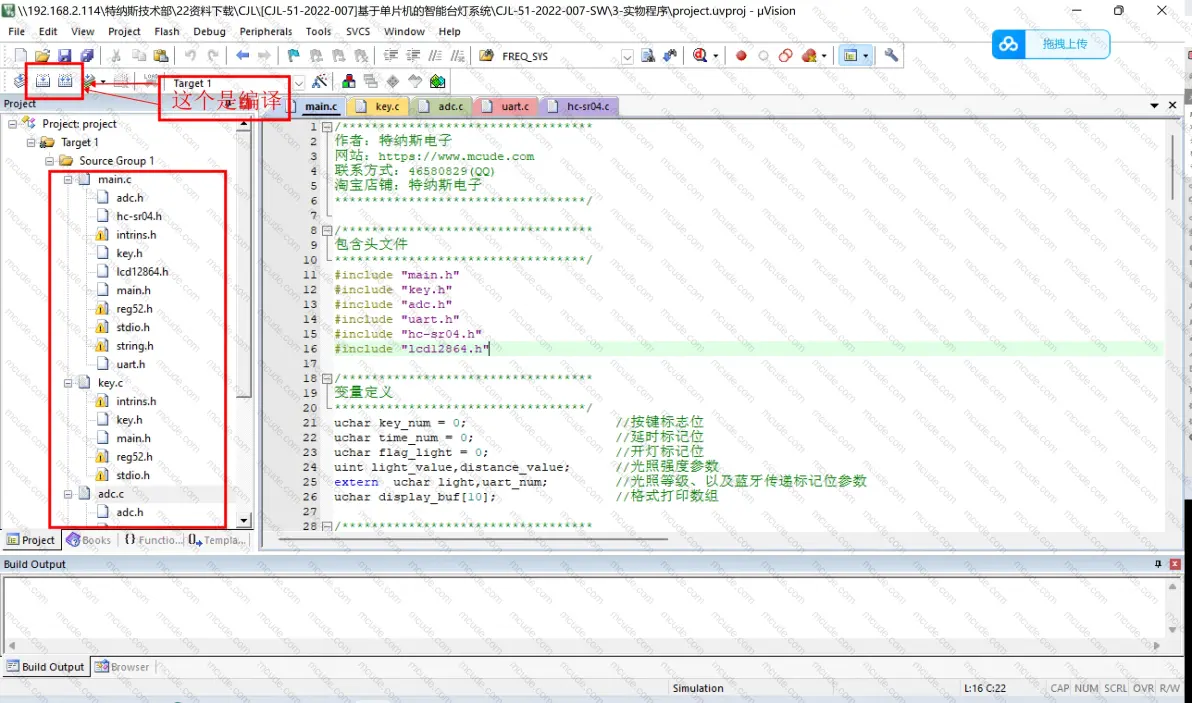This screenshot has width=1192, height=703.
Task: Close the active editor tab with X
Action: tap(1172, 105)
